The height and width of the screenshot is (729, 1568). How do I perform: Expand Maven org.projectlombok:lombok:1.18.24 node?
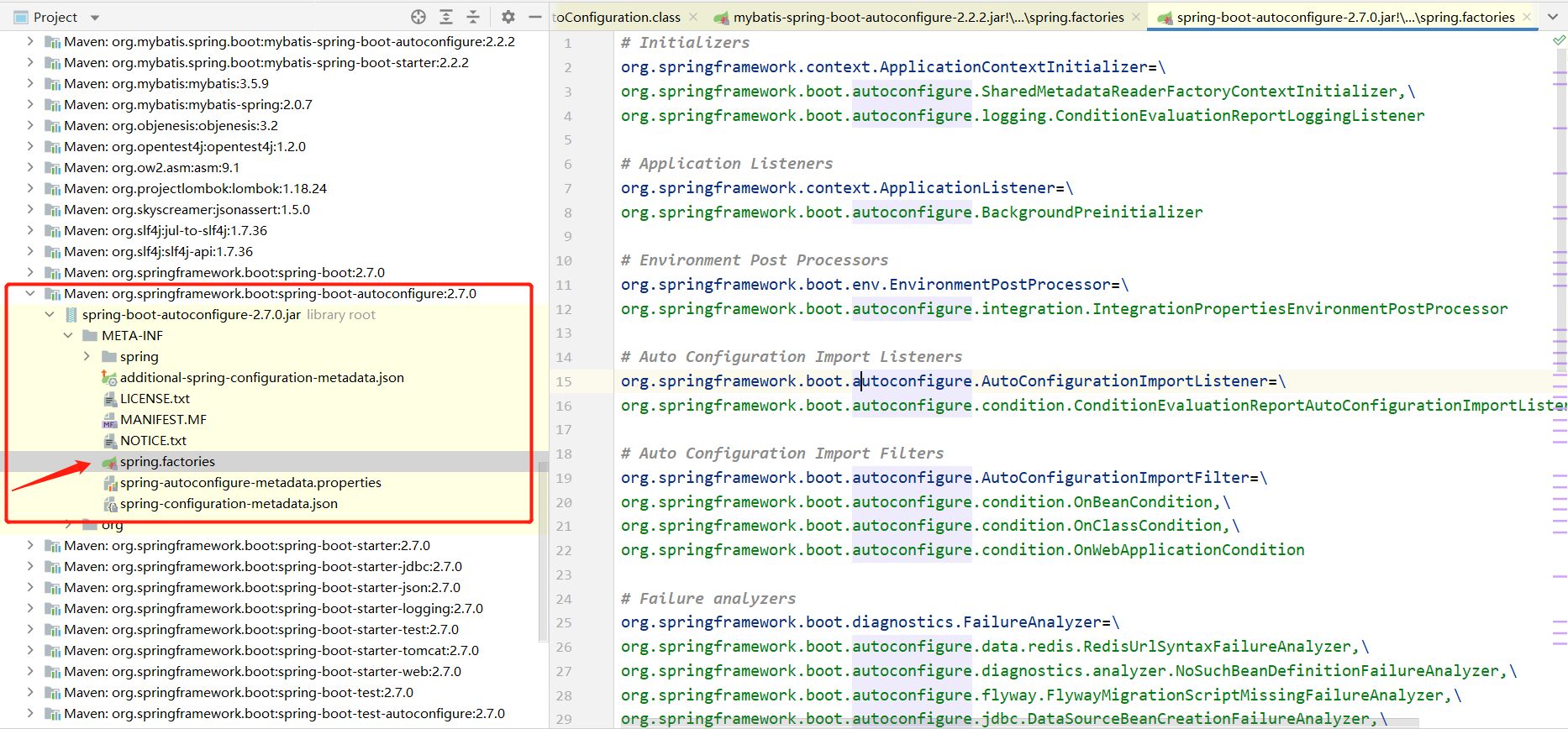[x=30, y=188]
